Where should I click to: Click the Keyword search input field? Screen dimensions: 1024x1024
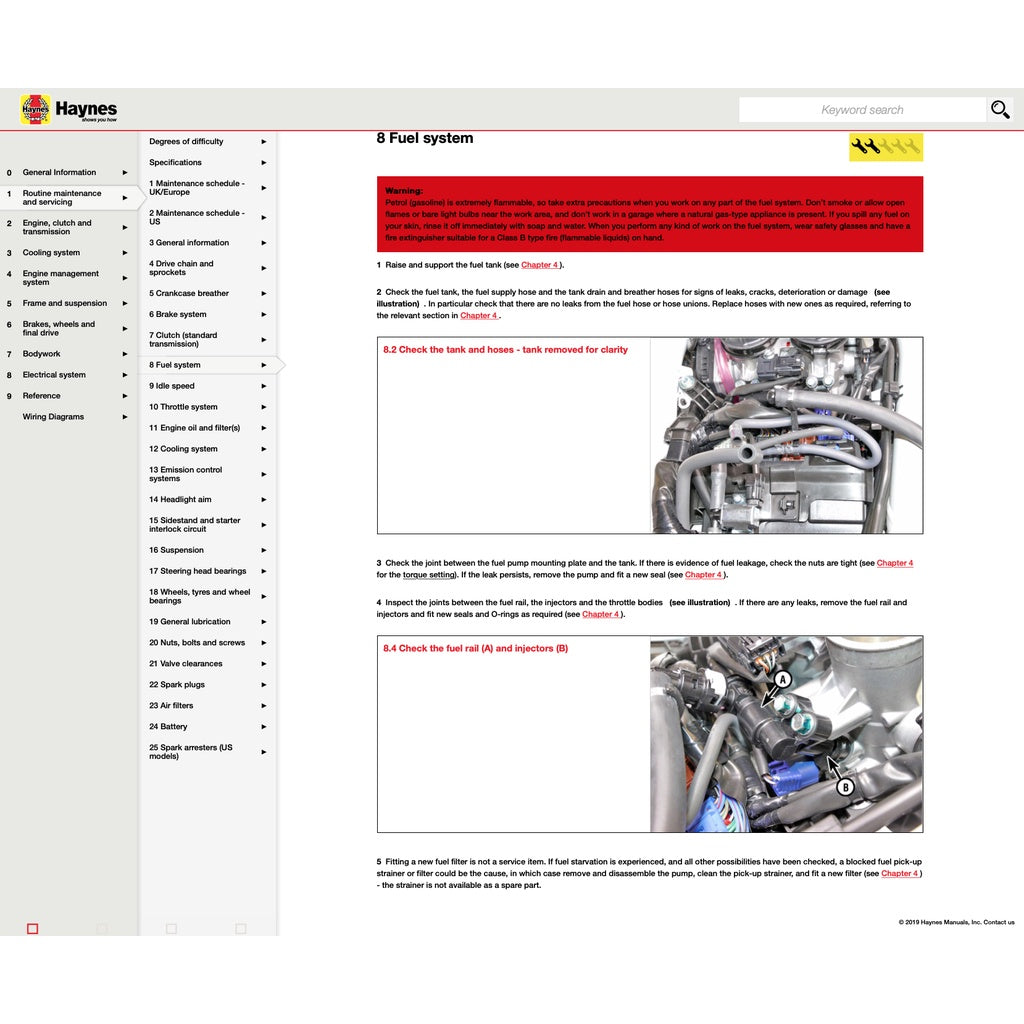[x=862, y=109]
